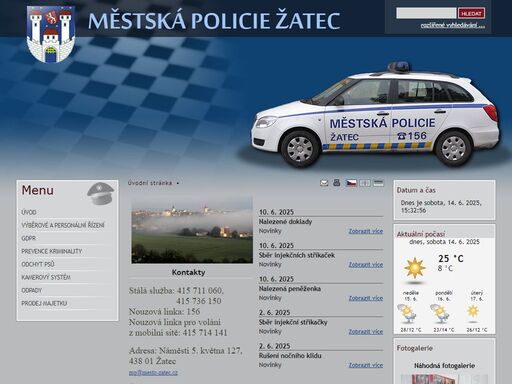Select the faded German flag icon

coord(378,183)
